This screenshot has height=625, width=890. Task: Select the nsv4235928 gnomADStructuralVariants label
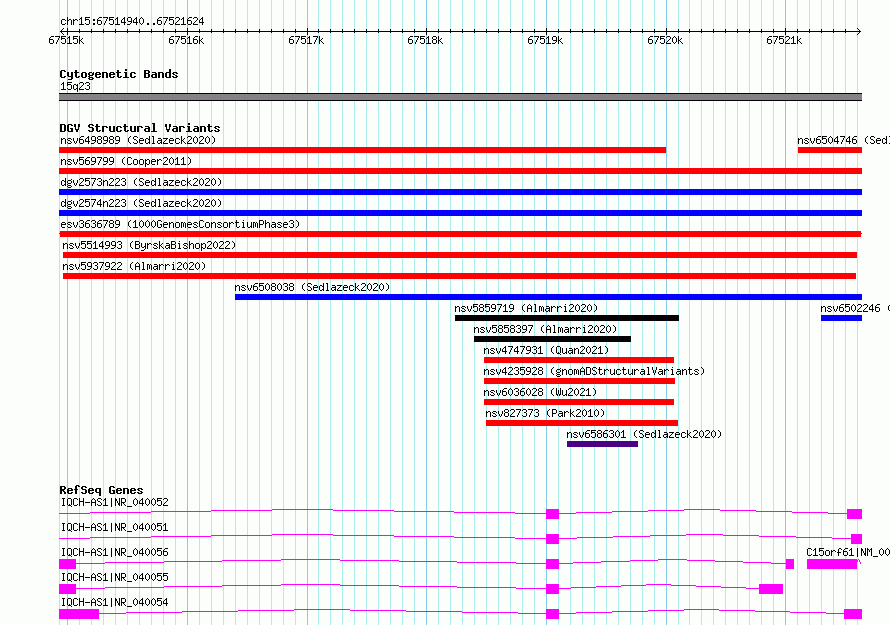click(593, 371)
